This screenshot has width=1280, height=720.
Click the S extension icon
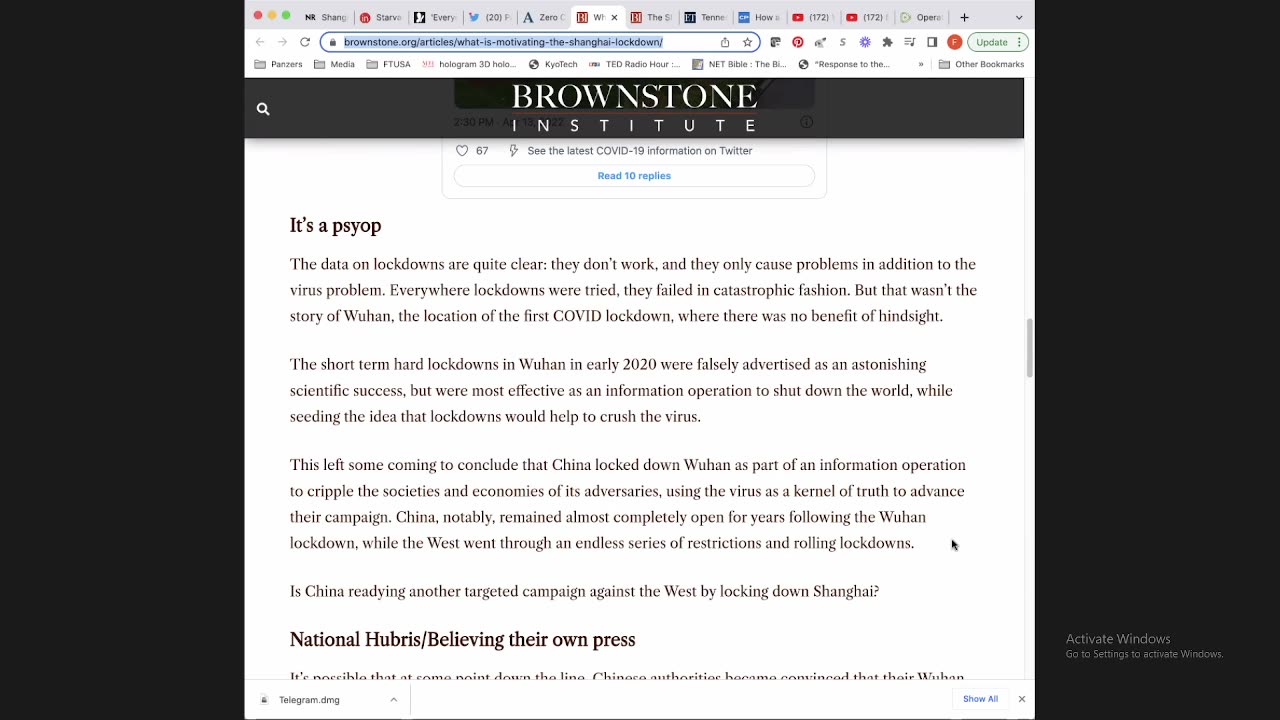[x=843, y=42]
